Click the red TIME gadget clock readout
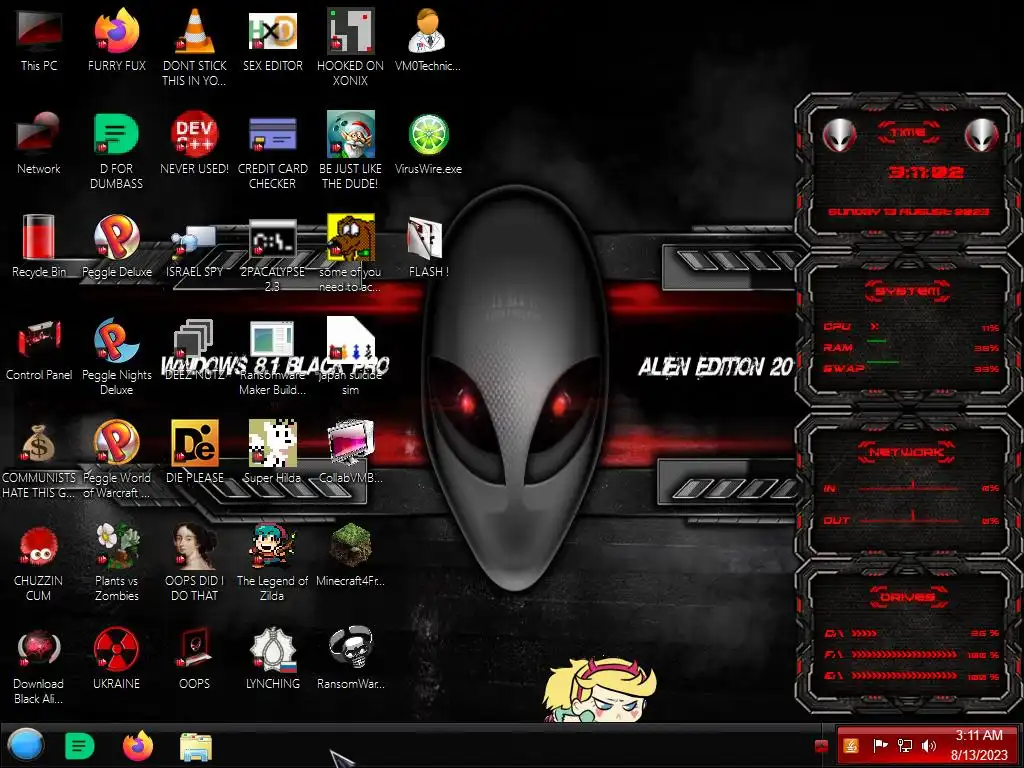Screen dimensions: 1024x768 (x=925, y=172)
